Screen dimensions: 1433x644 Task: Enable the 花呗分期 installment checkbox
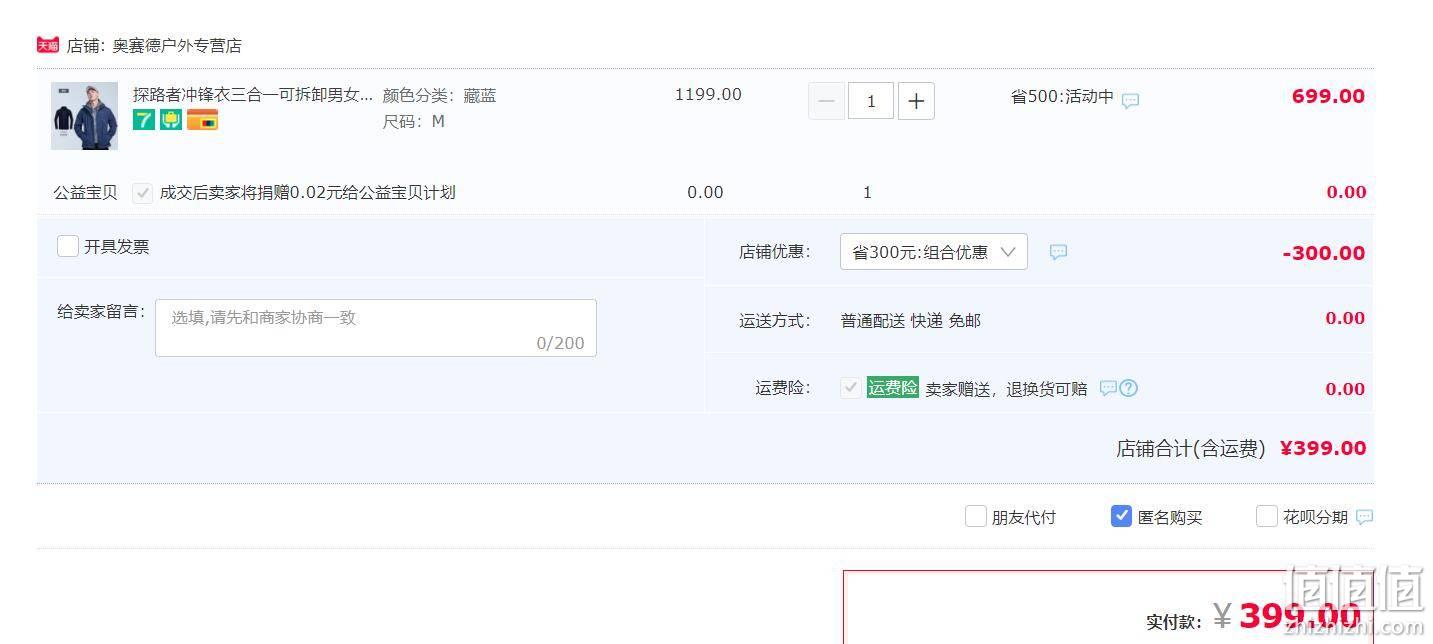1267,516
